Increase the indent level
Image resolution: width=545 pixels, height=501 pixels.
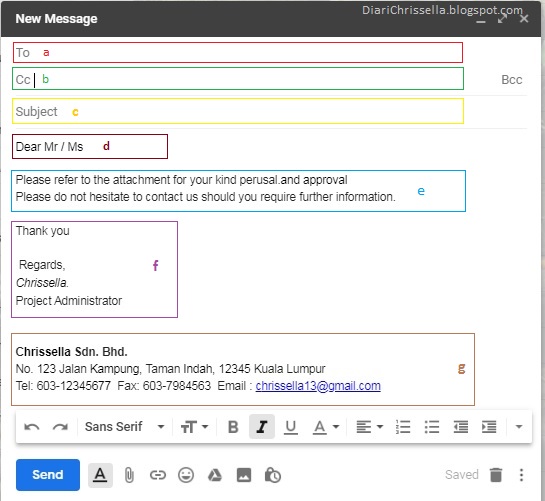point(489,427)
